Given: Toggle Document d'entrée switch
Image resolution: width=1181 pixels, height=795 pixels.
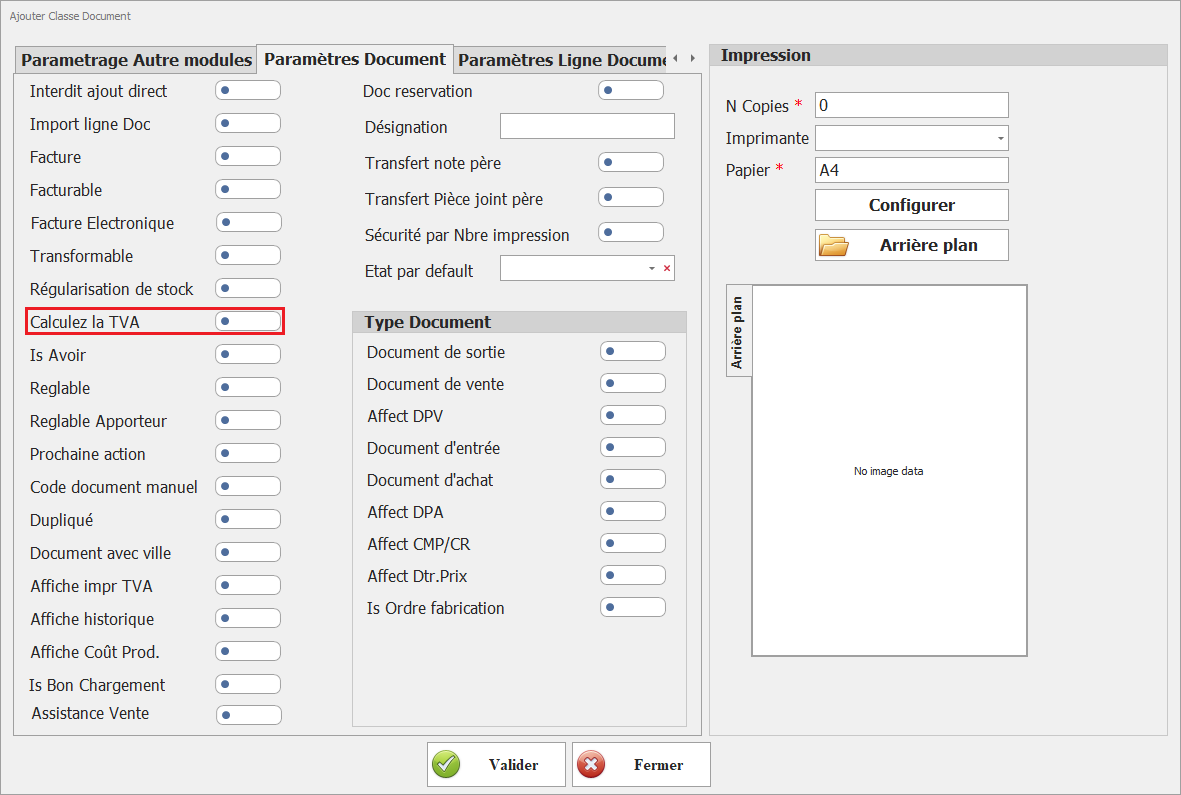Looking at the screenshot, I should click(633, 447).
